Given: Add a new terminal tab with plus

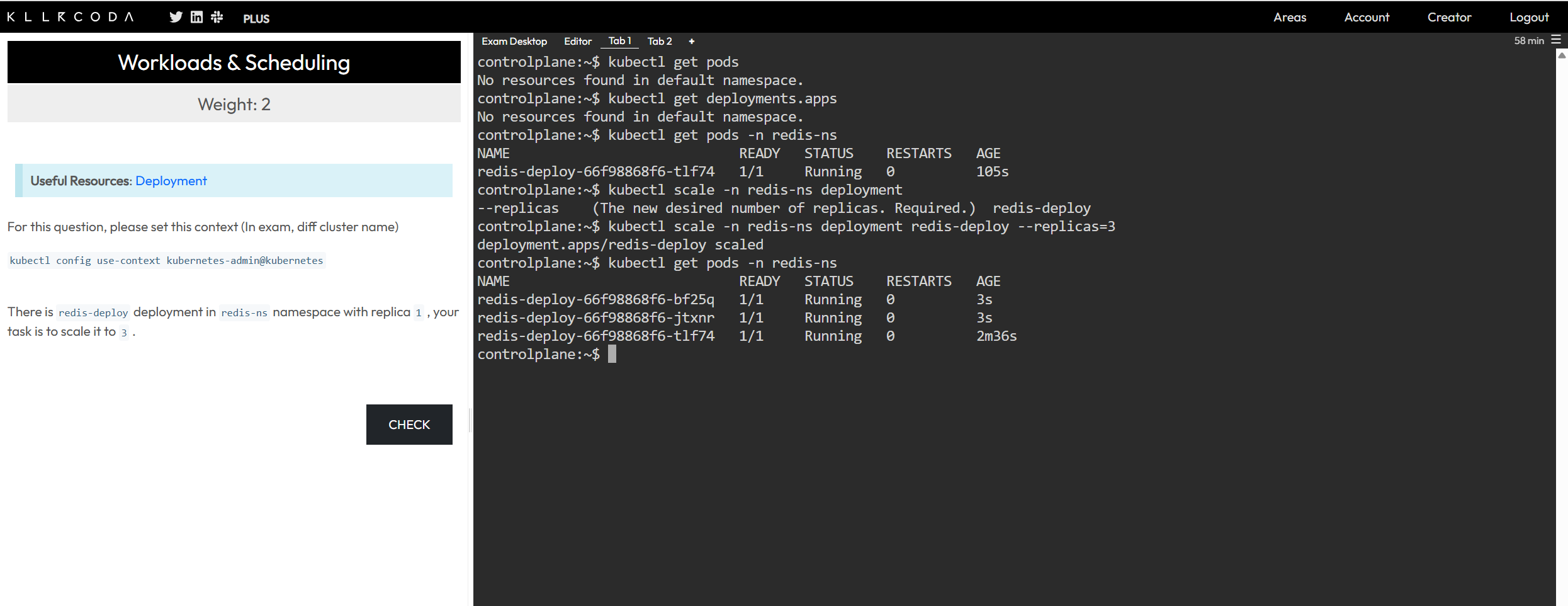Looking at the screenshot, I should click(x=691, y=41).
